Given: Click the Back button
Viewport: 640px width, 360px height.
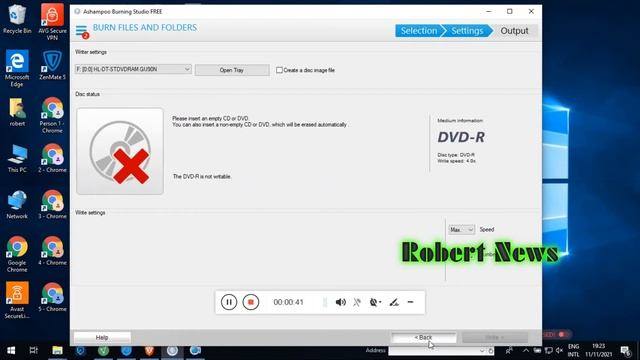Looking at the screenshot, I should [424, 338].
